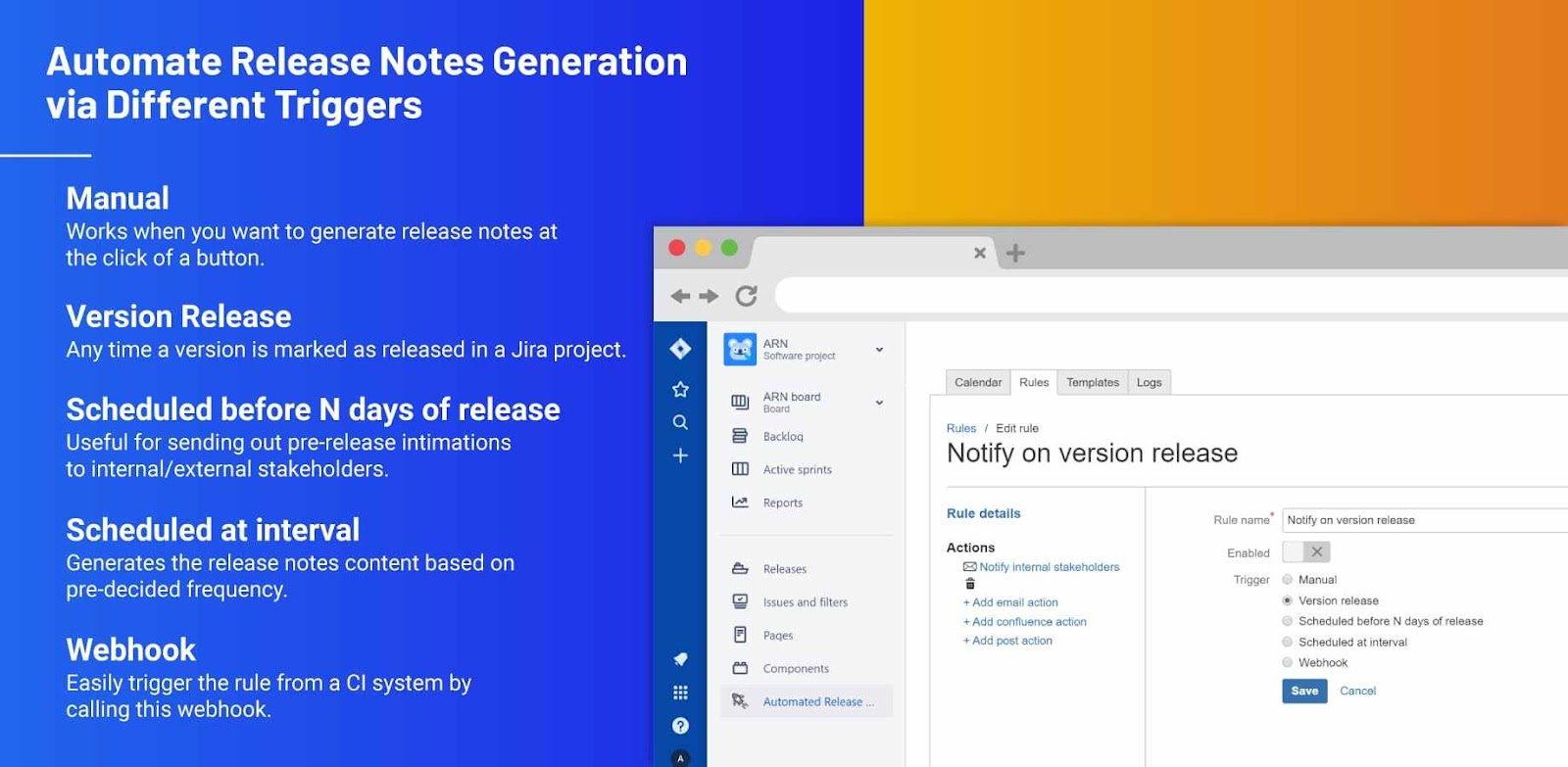Open Issues and filters in sidebar
Viewport: 1568px width, 767px height.
tap(806, 601)
